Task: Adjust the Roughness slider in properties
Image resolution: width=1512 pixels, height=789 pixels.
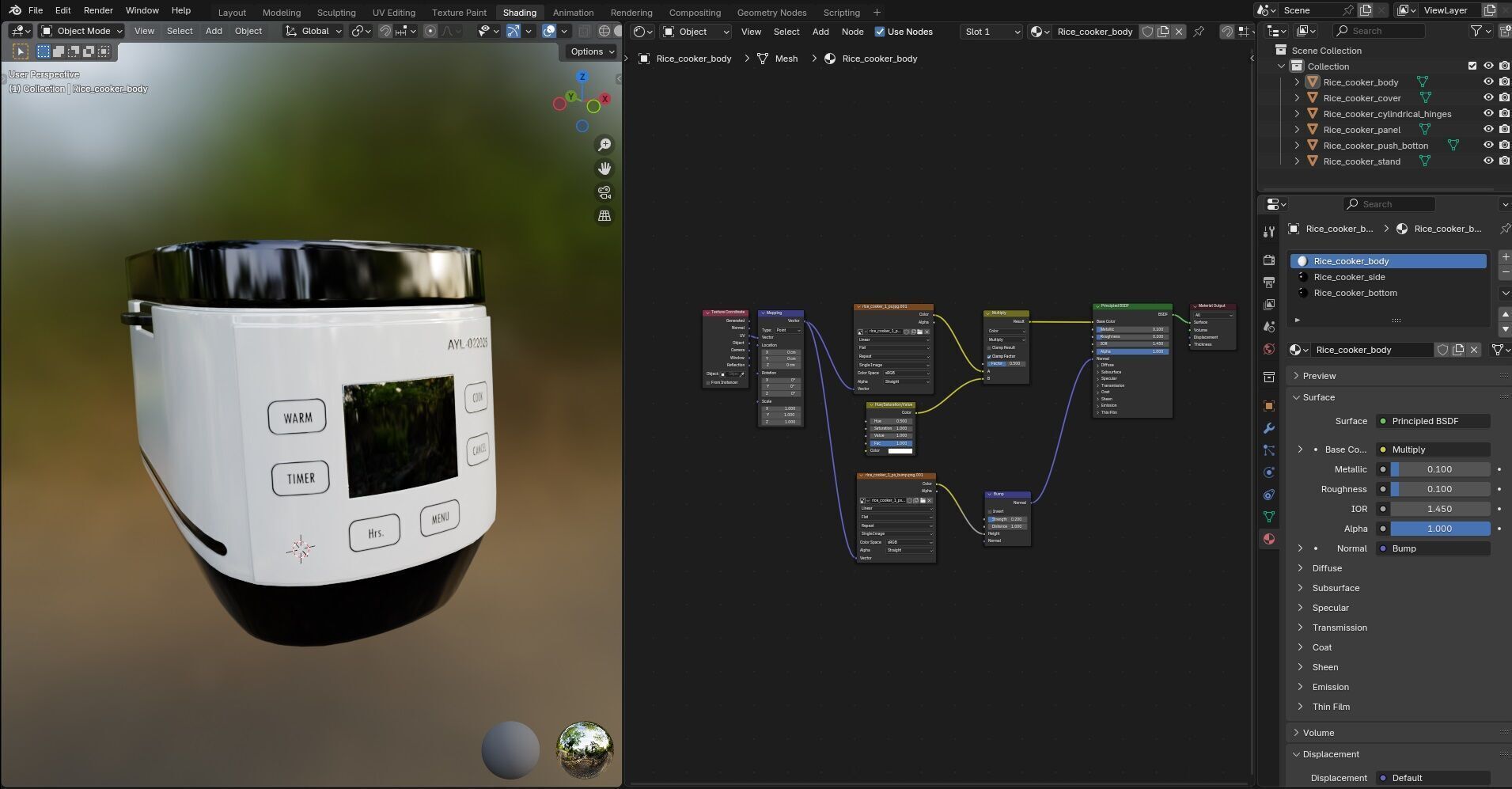Action: click(x=1440, y=489)
